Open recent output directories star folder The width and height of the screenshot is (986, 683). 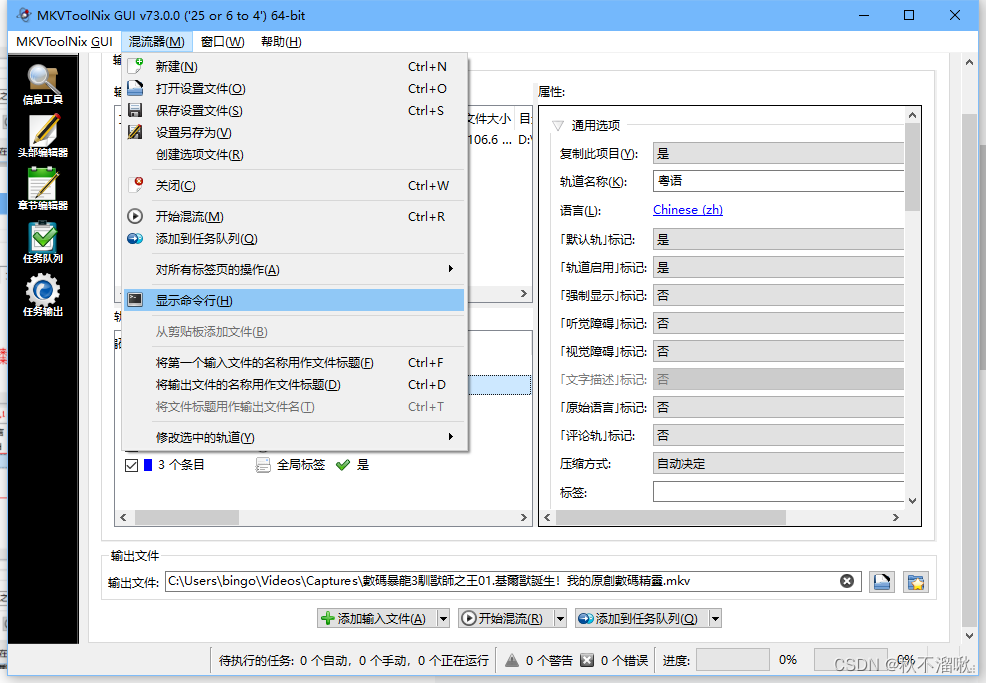point(916,582)
